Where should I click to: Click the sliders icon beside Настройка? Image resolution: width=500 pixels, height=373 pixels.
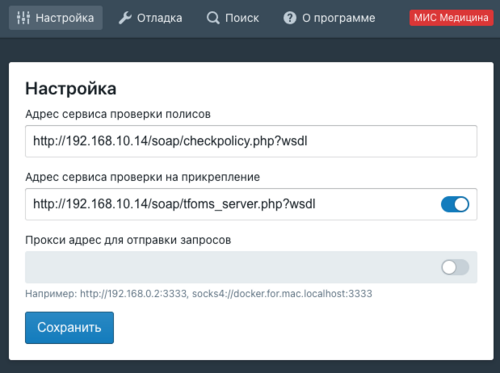23,18
